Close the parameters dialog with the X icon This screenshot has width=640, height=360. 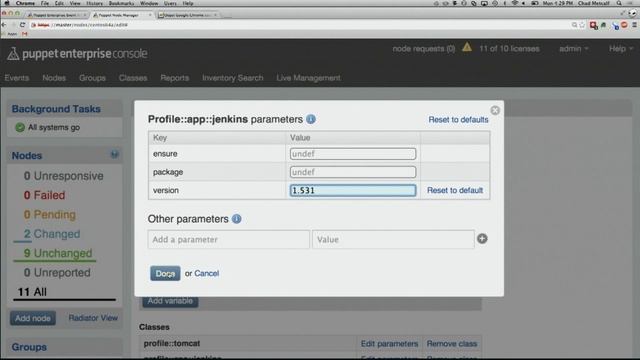495,110
